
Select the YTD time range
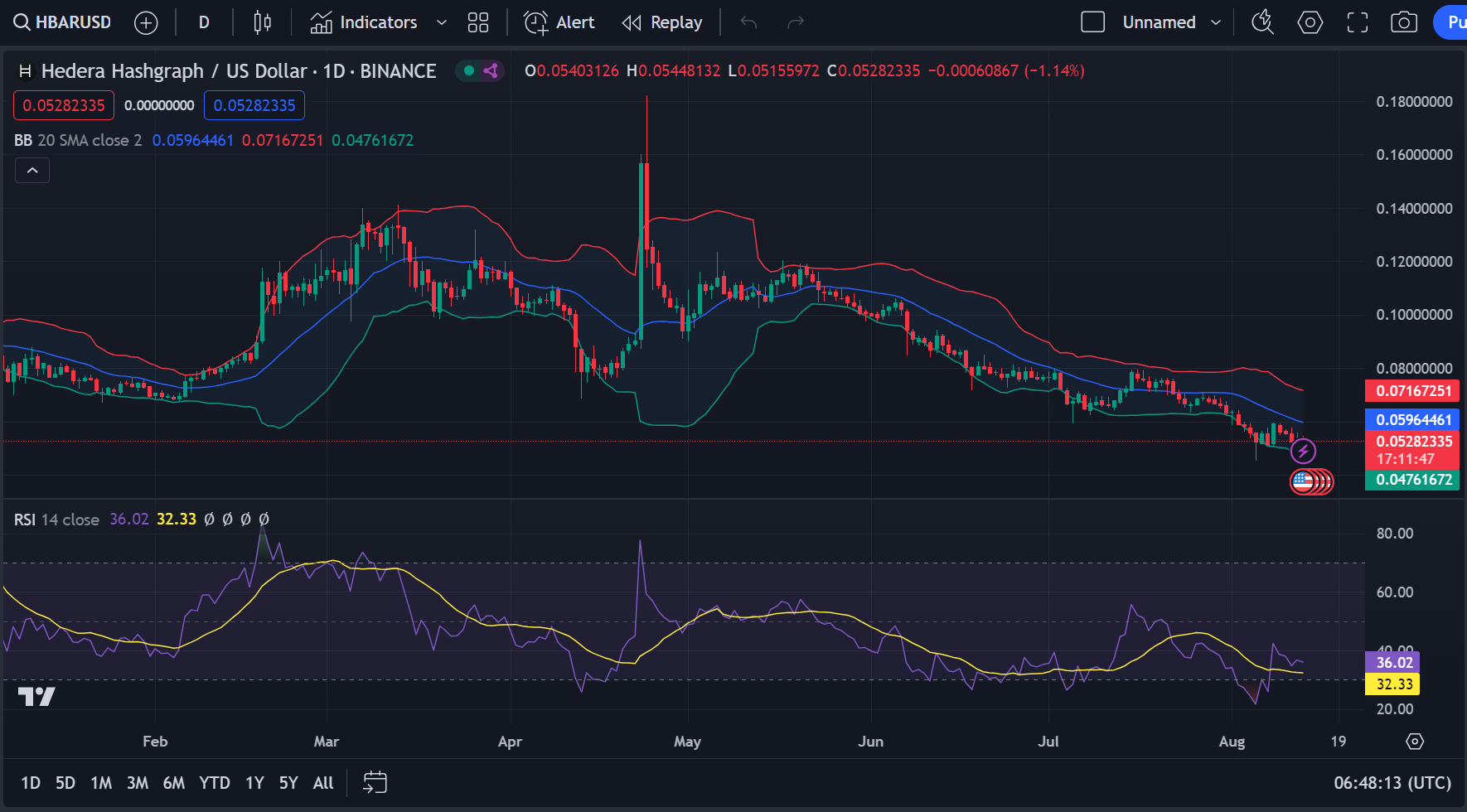[x=215, y=783]
